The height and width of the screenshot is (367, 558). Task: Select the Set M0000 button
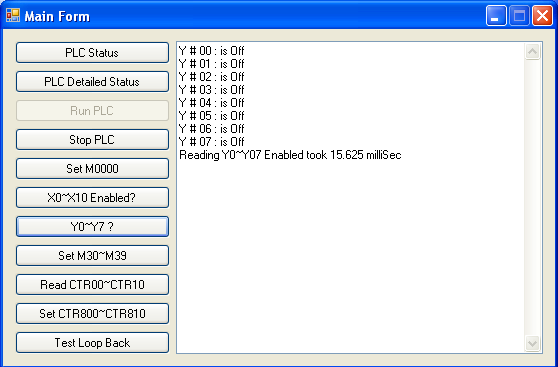(x=92, y=168)
